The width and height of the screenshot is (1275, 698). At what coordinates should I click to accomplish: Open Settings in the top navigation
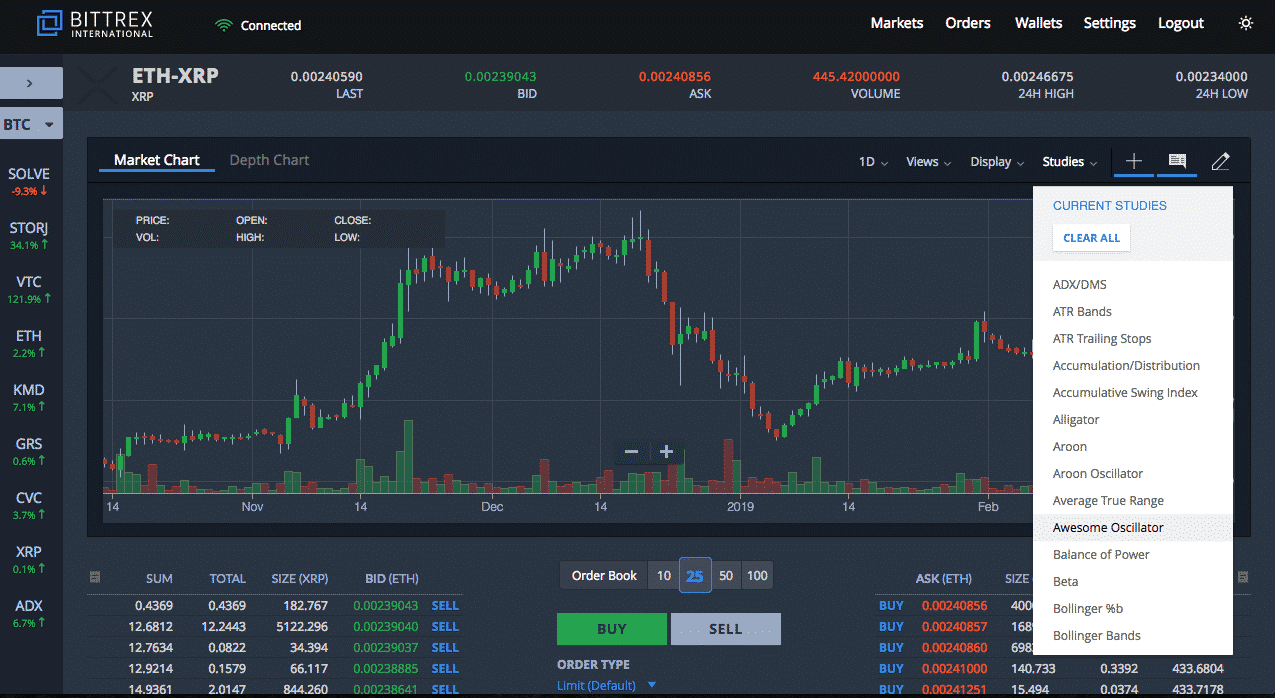(1110, 23)
